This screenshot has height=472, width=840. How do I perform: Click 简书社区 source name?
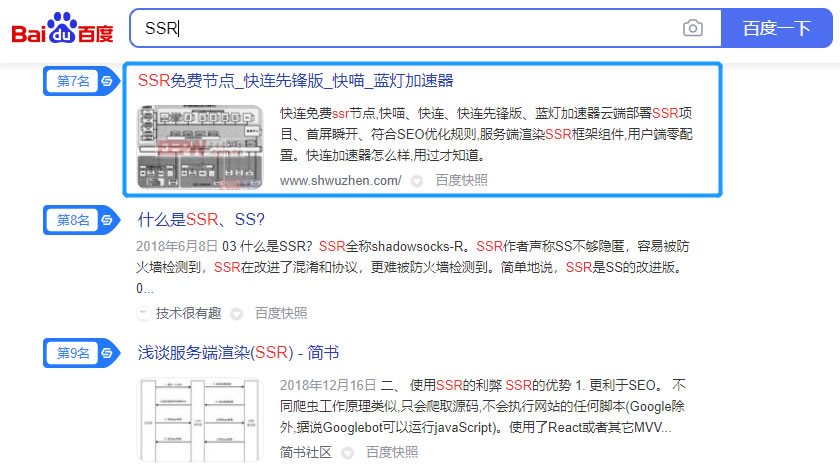click(x=306, y=453)
